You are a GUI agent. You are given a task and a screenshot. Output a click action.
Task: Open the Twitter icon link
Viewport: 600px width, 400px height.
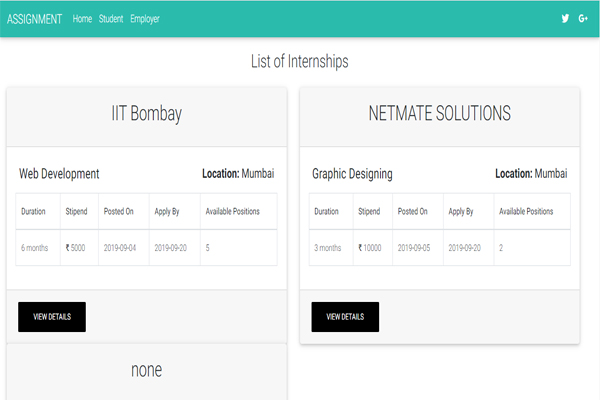click(x=565, y=18)
